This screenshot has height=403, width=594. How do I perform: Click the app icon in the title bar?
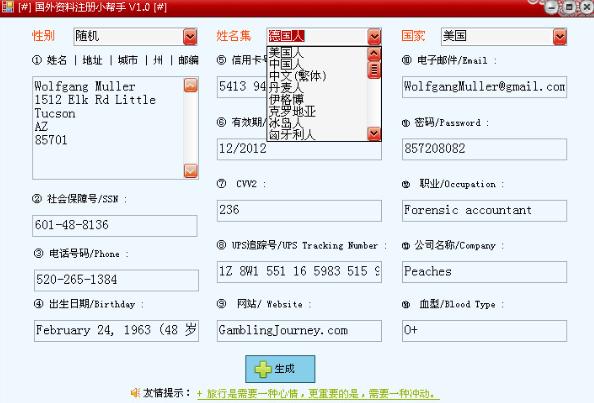coord(8,6)
